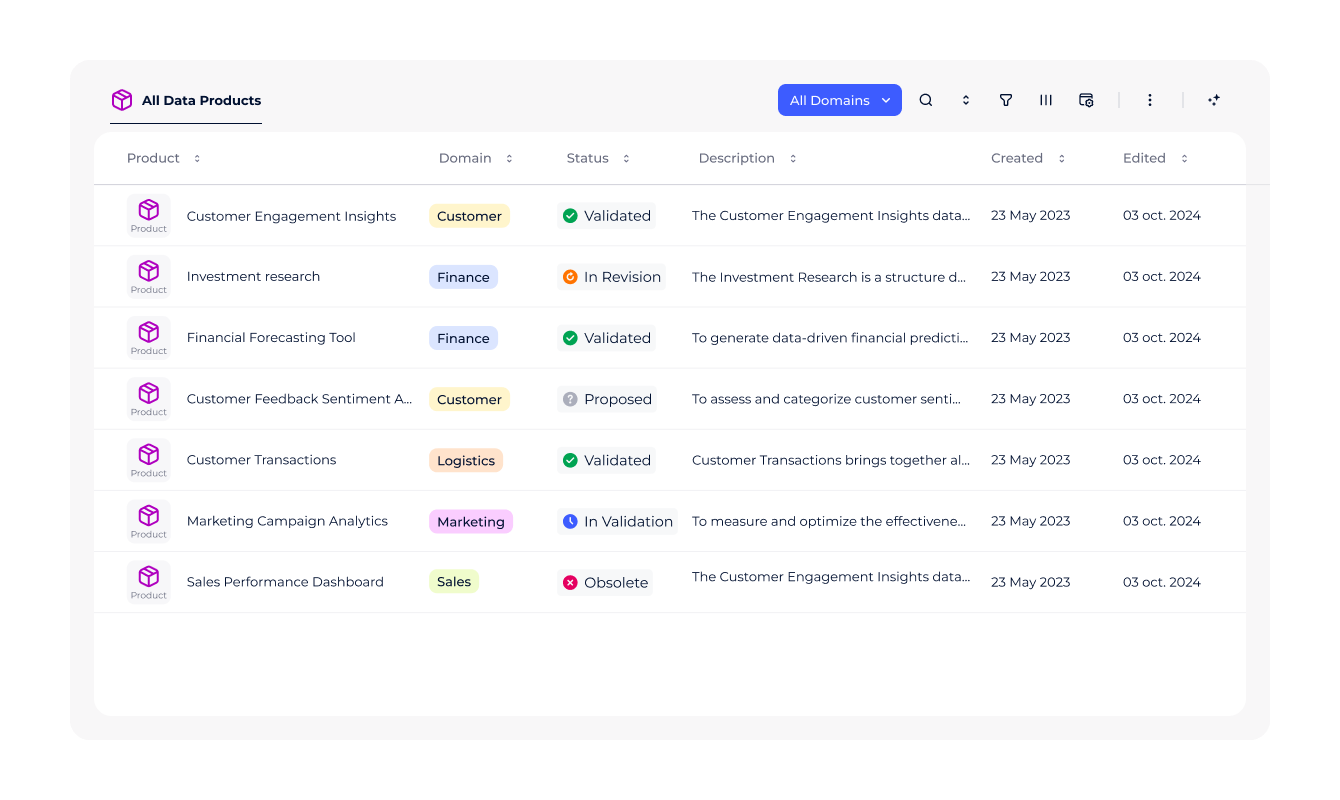Click the In Validation status label

point(628,521)
